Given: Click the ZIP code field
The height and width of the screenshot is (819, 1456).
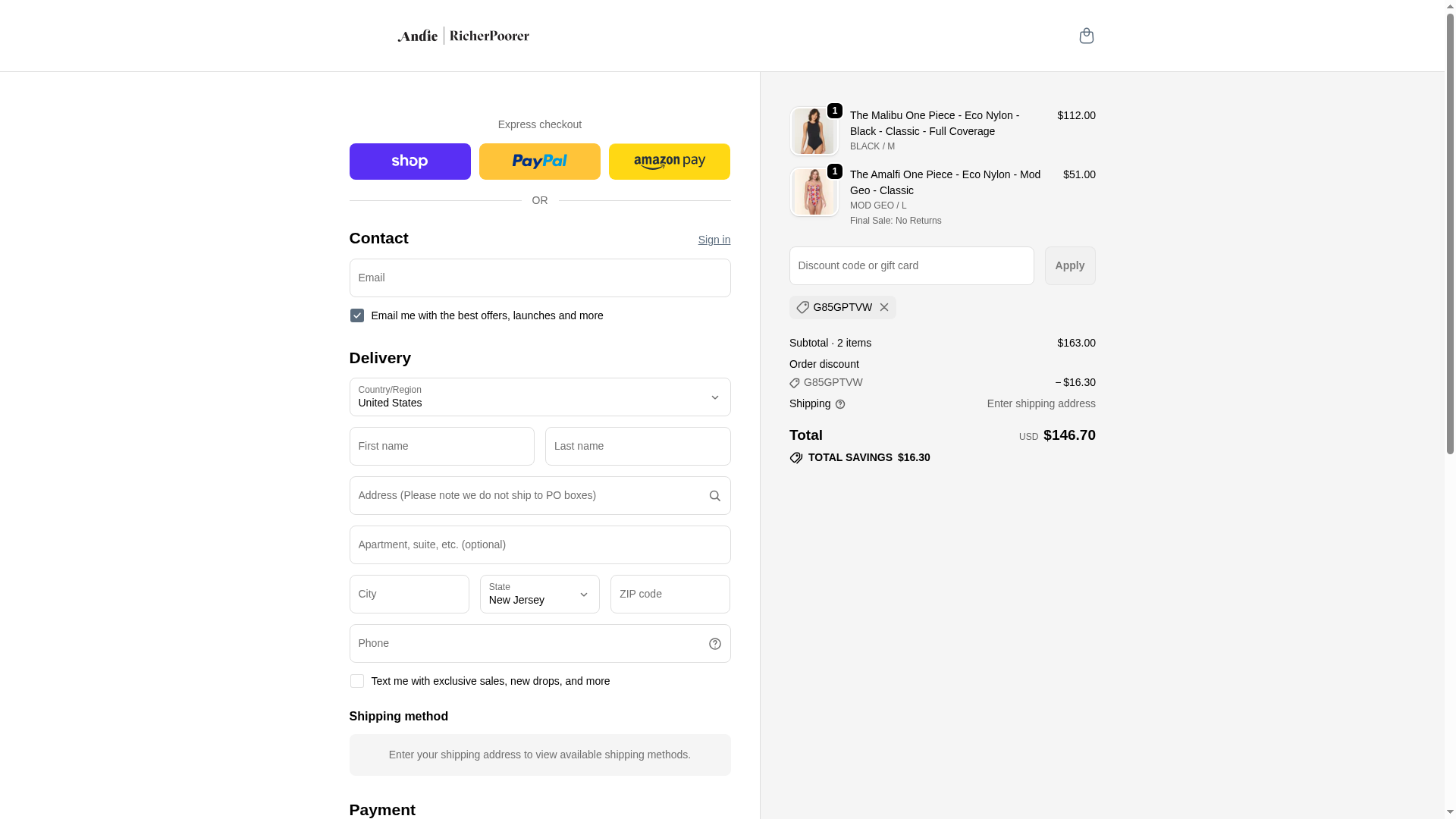Looking at the screenshot, I should [670, 594].
